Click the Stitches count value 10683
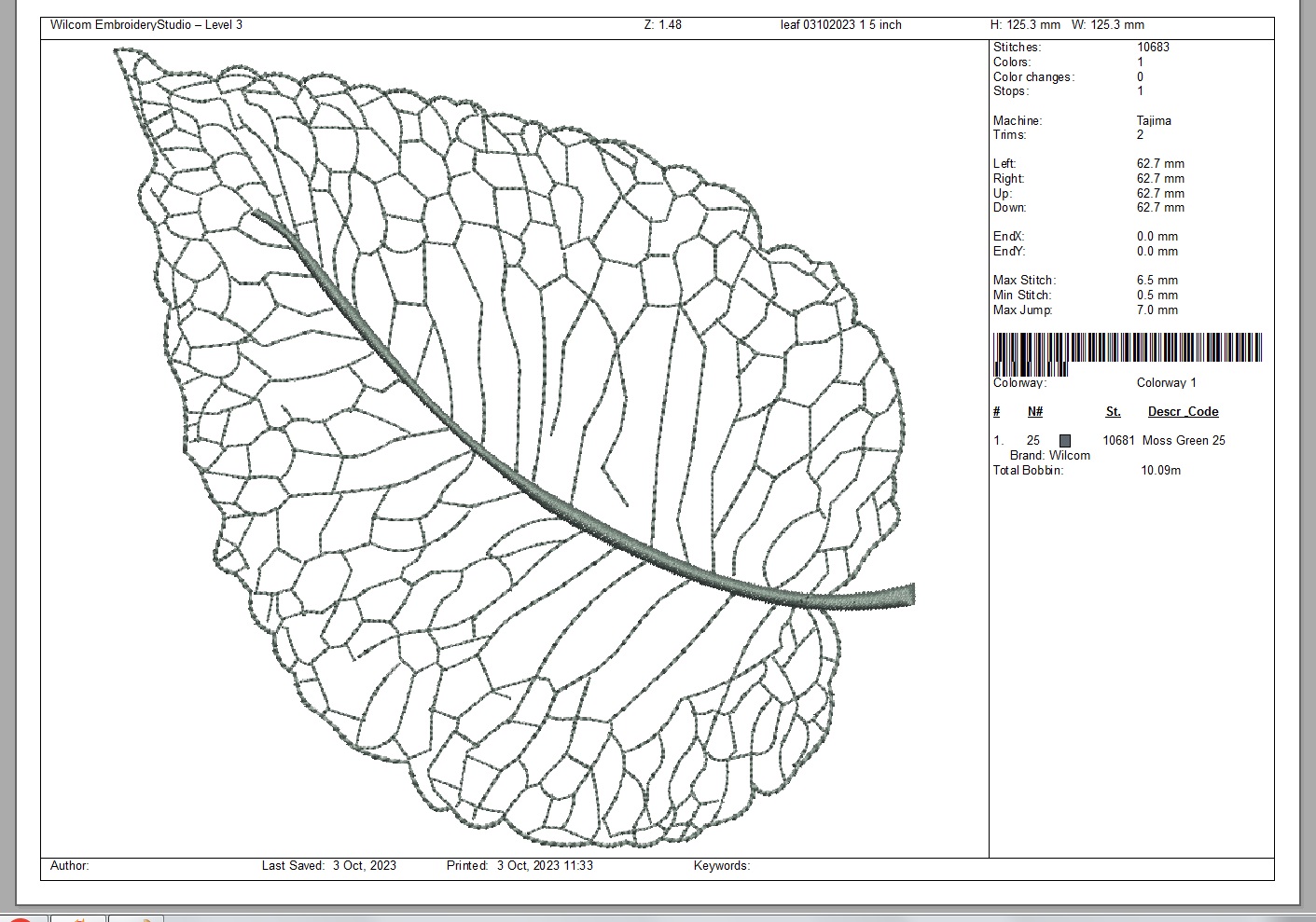 coord(1153,48)
